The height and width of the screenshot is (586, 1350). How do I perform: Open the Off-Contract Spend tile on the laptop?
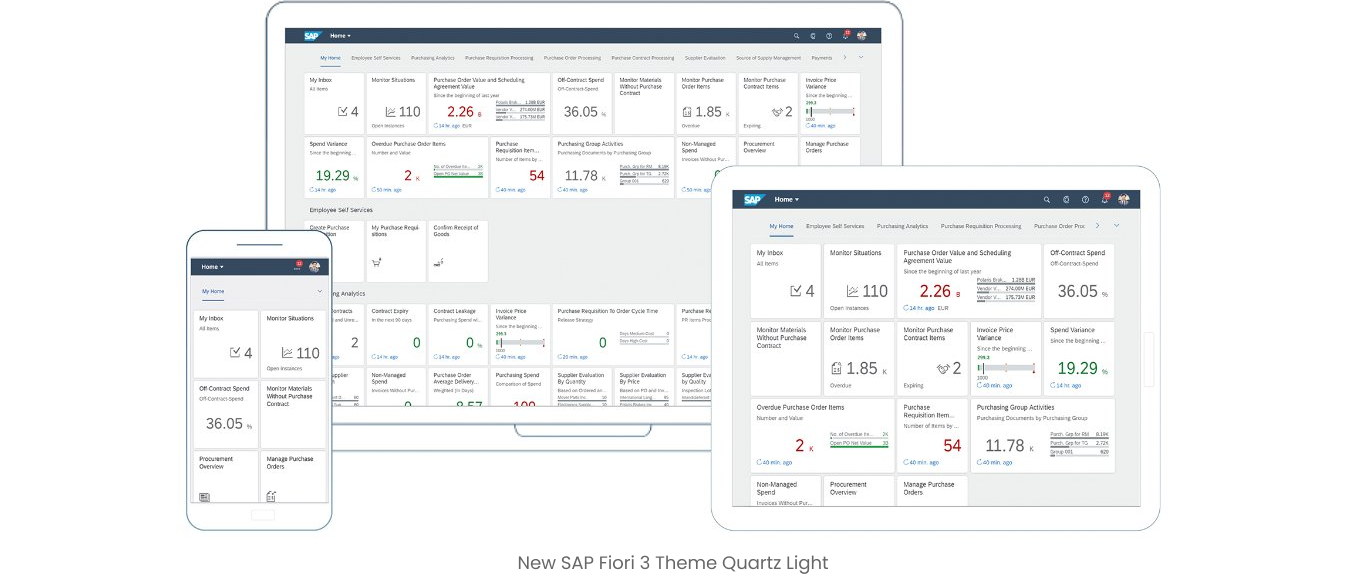582,103
